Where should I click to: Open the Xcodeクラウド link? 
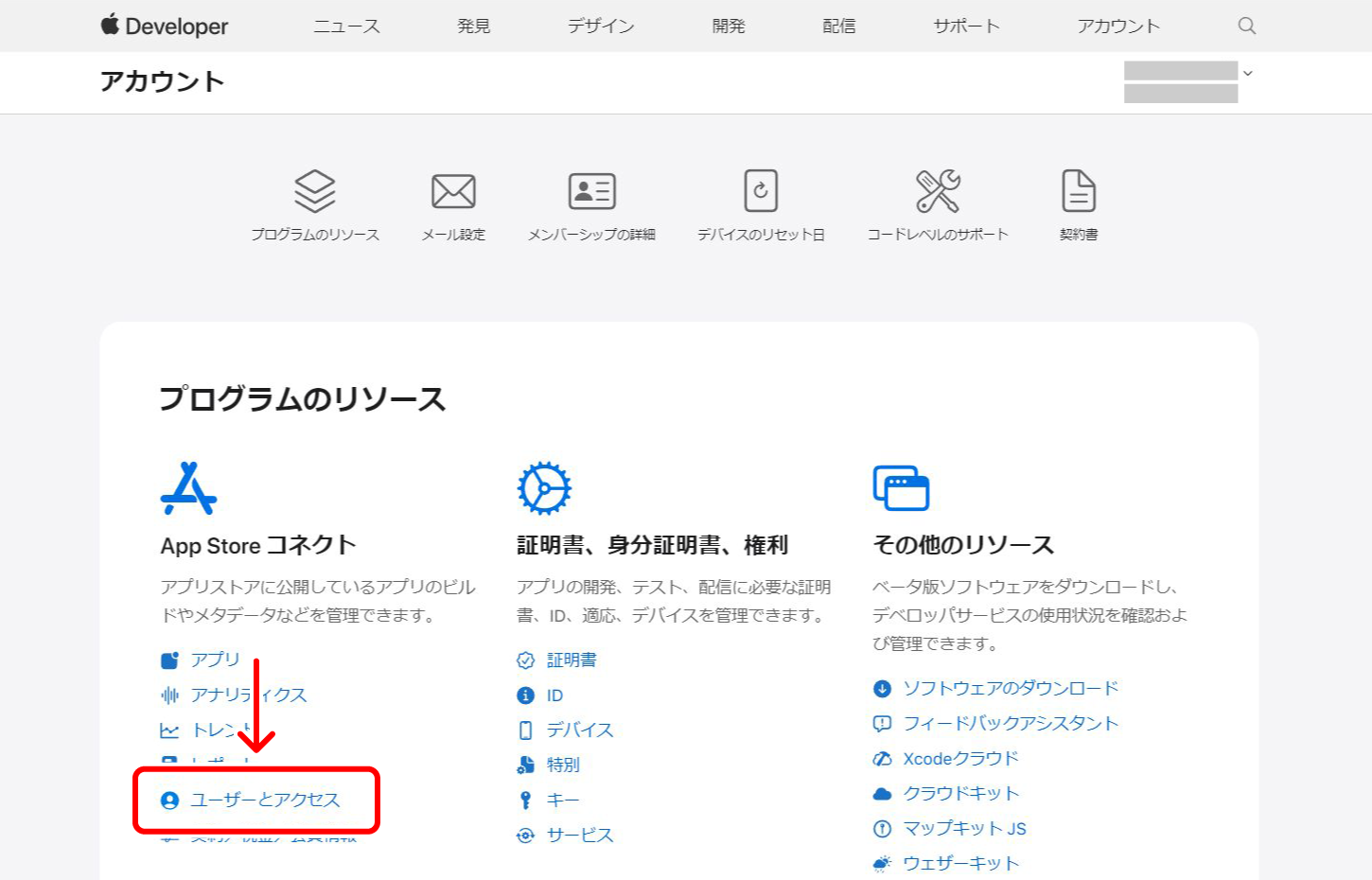click(960, 759)
